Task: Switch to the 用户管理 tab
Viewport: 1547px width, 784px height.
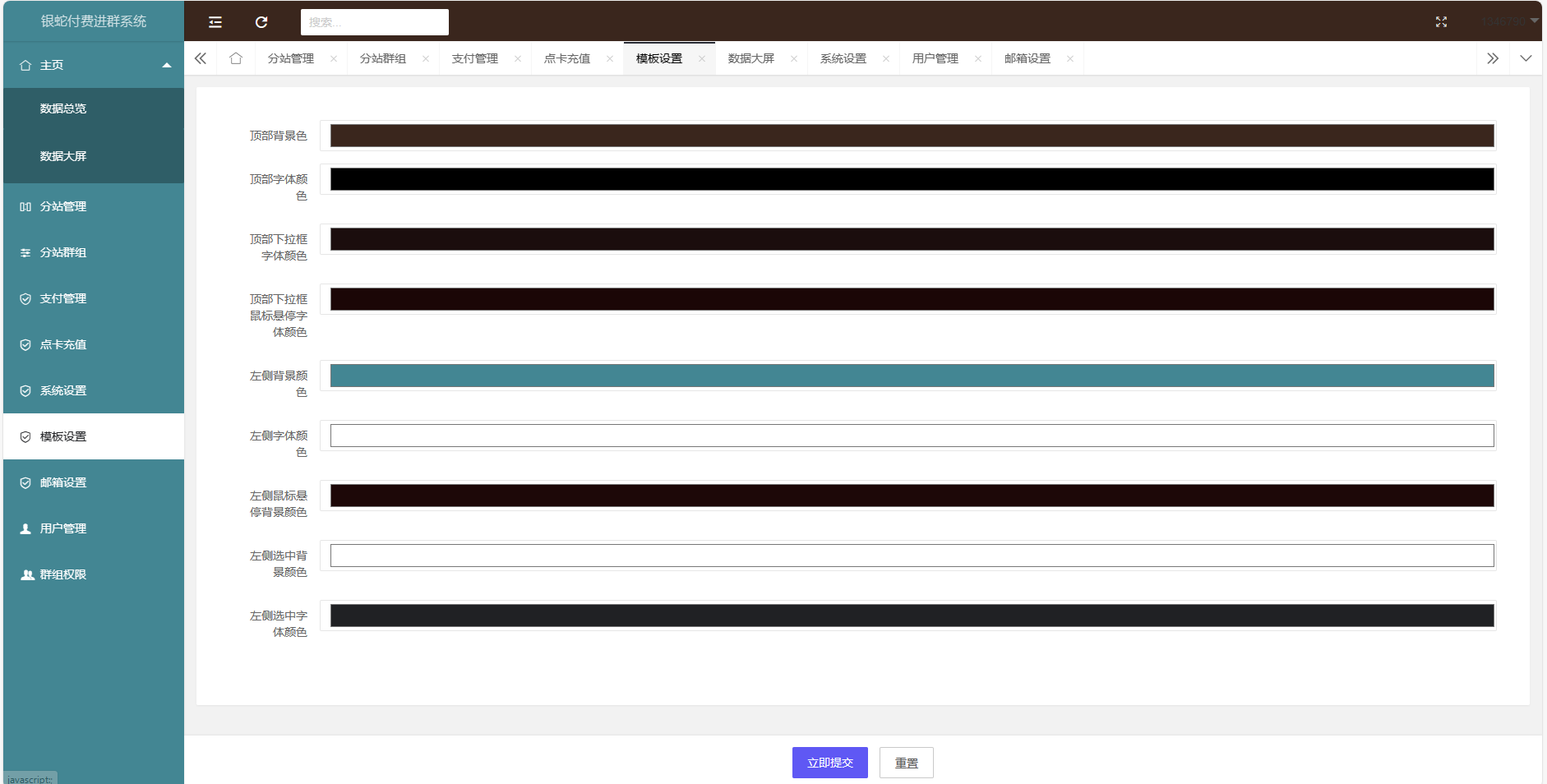Action: click(x=935, y=58)
